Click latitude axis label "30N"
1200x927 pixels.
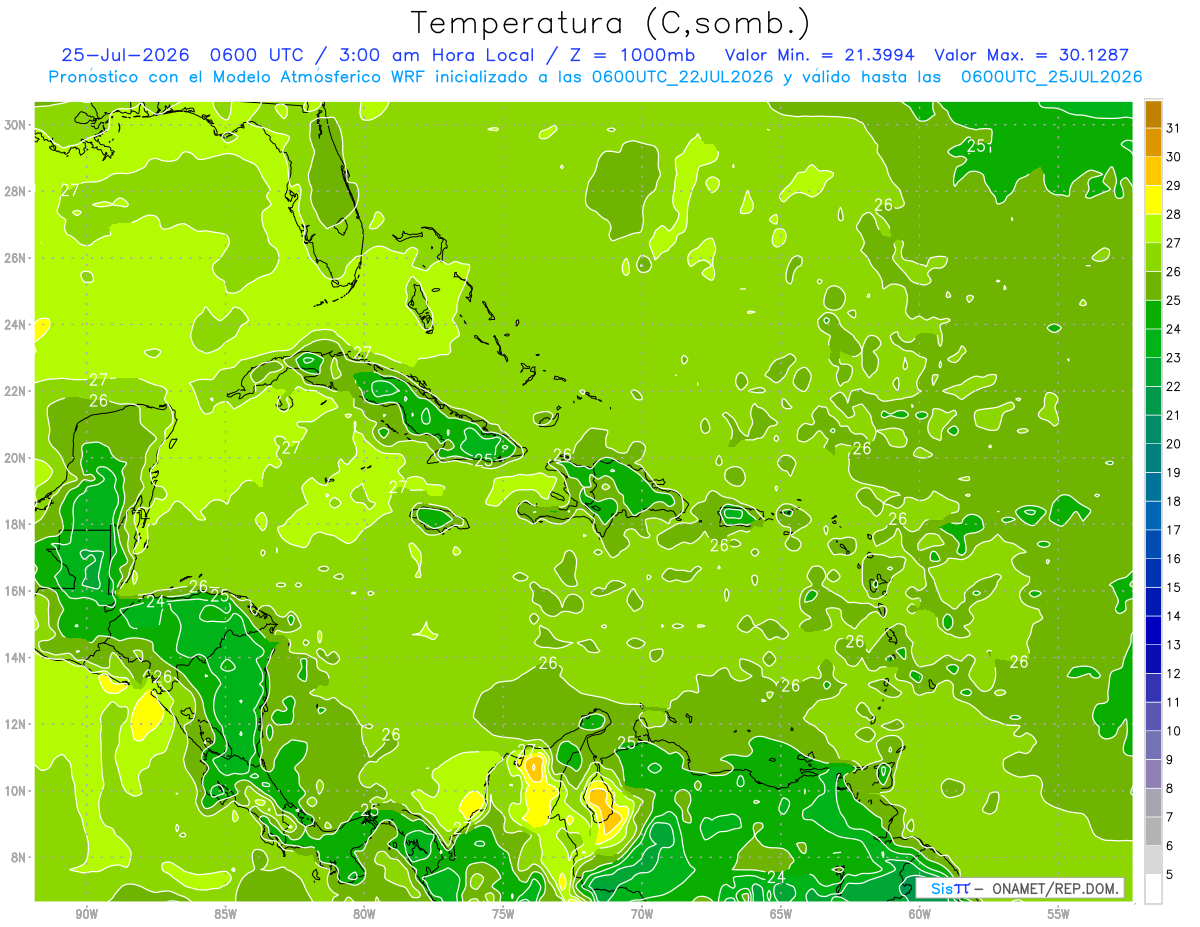[x=15, y=124]
